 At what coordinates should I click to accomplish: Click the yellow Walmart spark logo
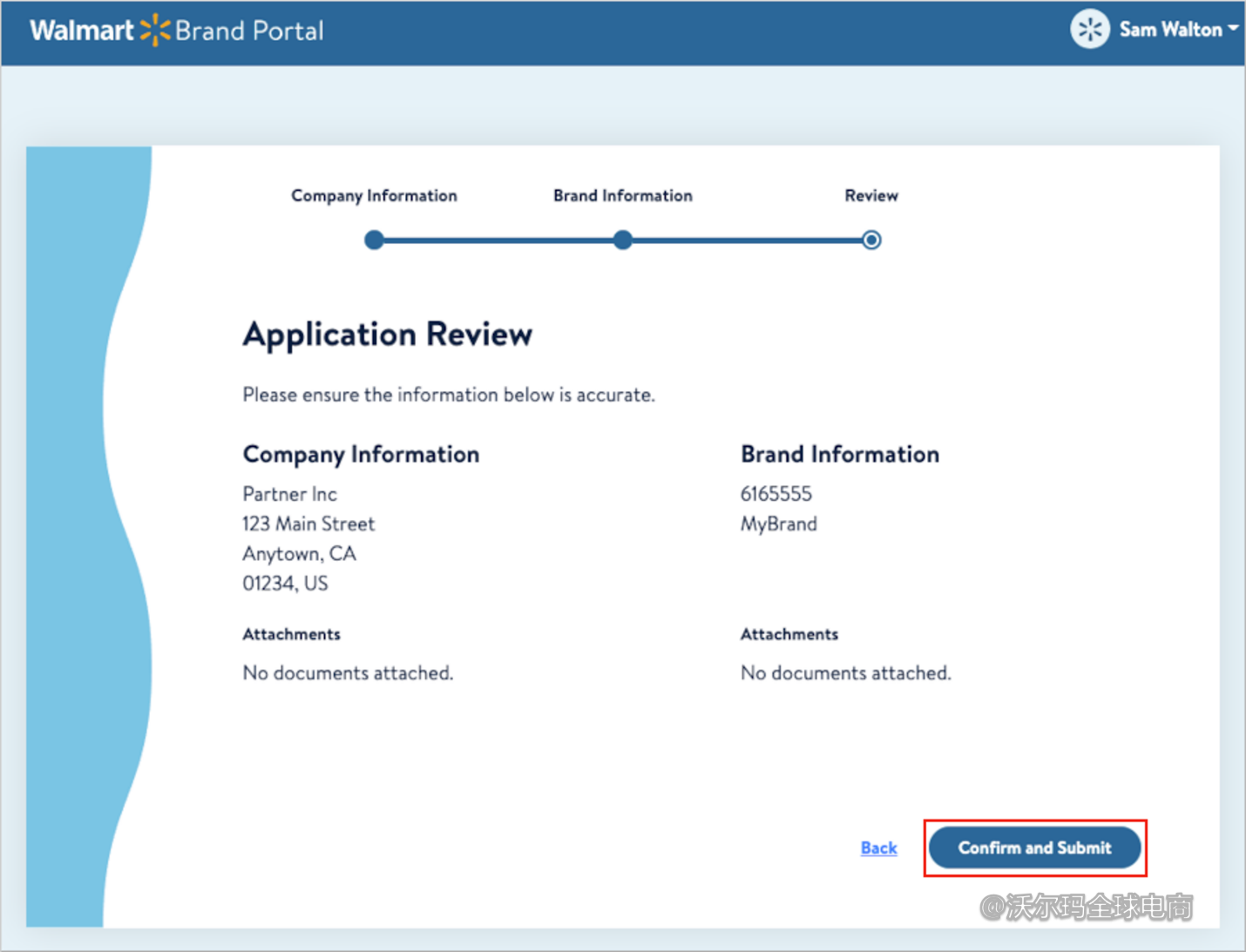154,30
